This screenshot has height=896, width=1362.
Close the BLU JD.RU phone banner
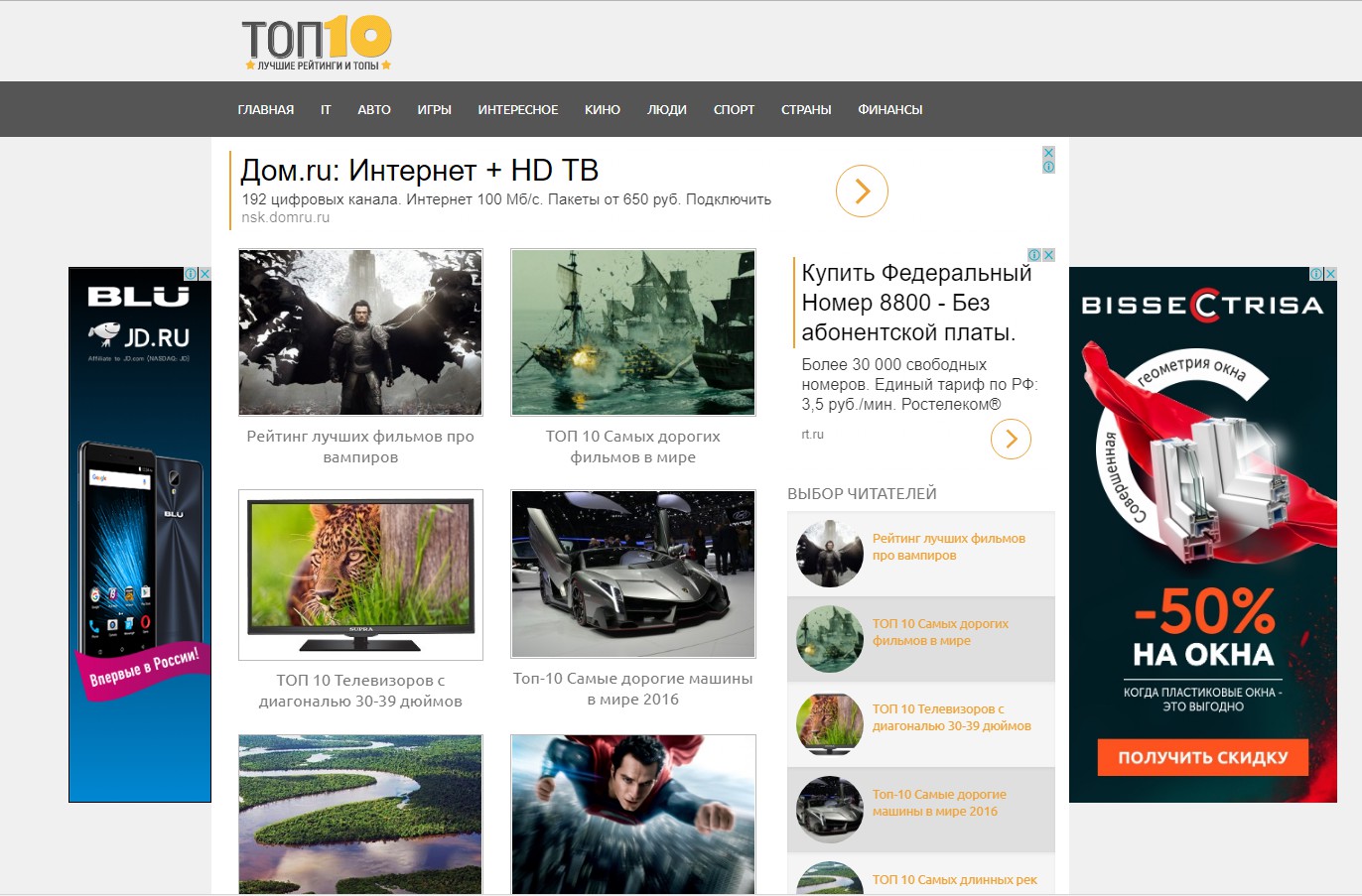point(204,274)
